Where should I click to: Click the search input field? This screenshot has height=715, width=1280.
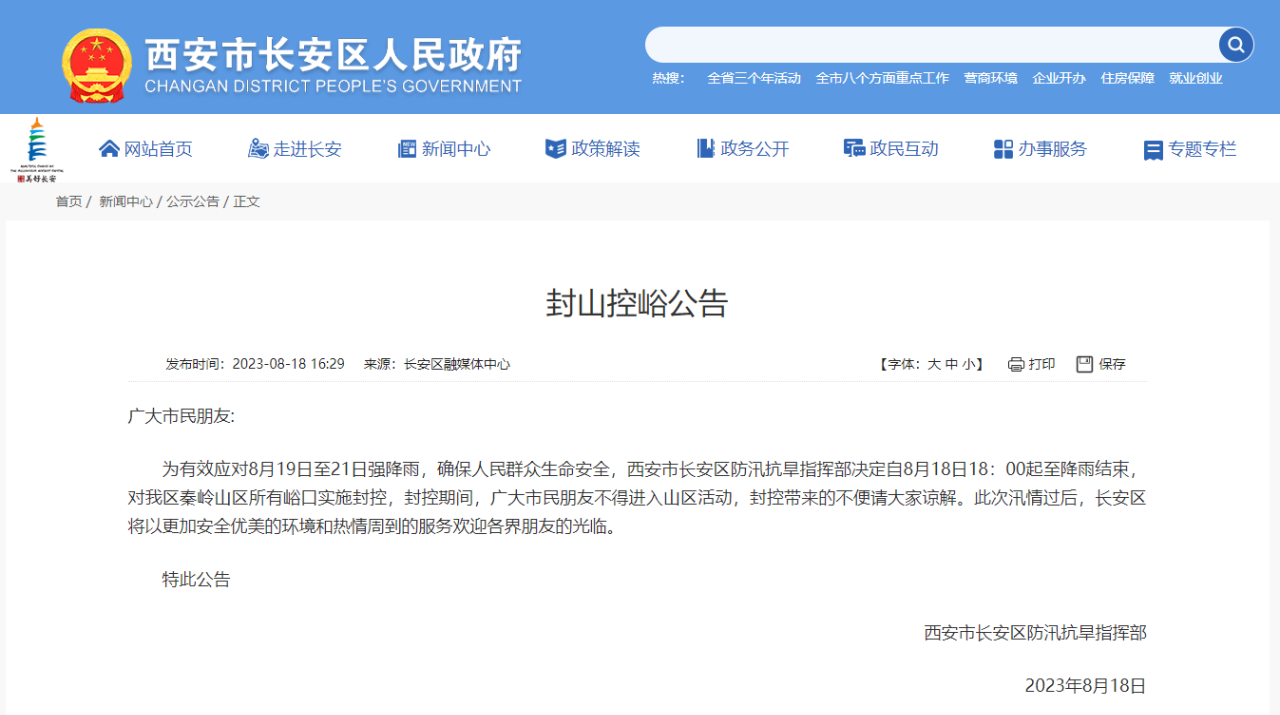(x=932, y=45)
